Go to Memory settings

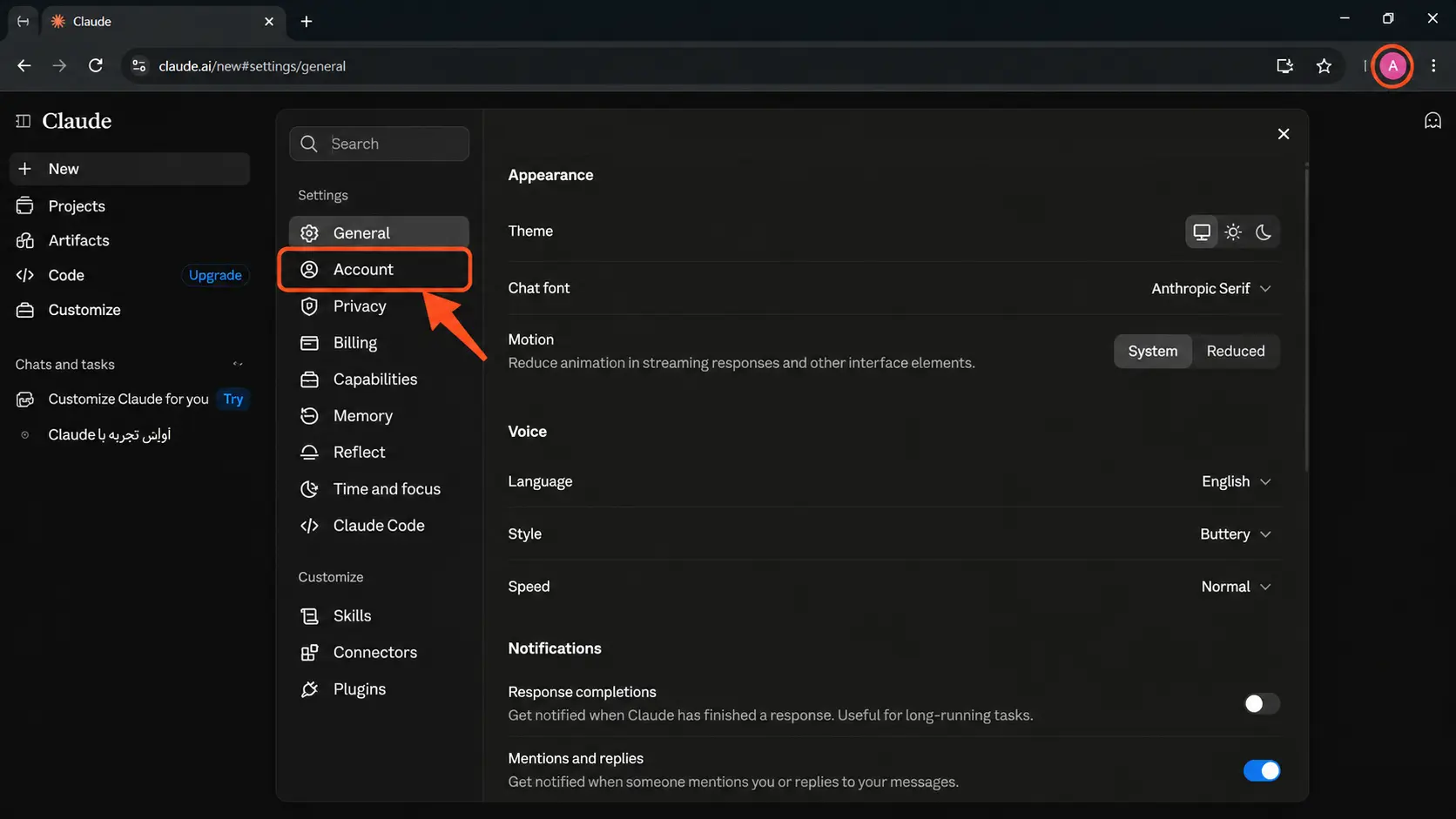(379, 416)
